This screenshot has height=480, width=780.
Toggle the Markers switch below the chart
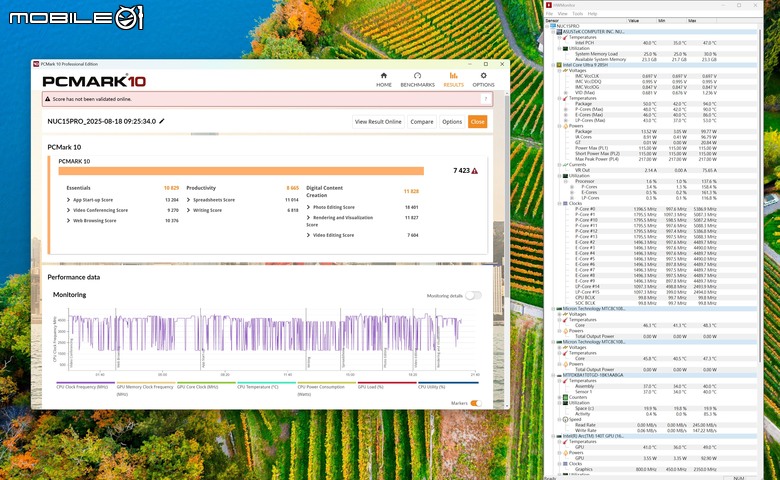coord(476,403)
